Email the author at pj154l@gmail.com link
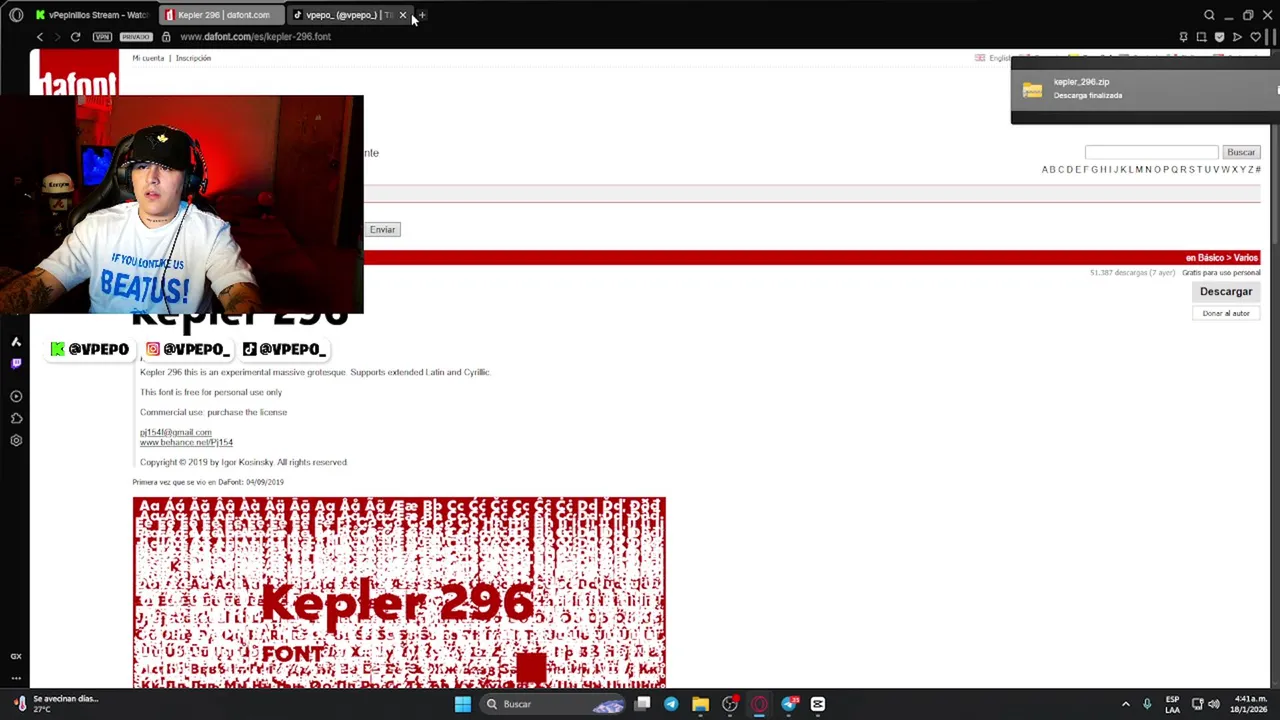 (176, 432)
